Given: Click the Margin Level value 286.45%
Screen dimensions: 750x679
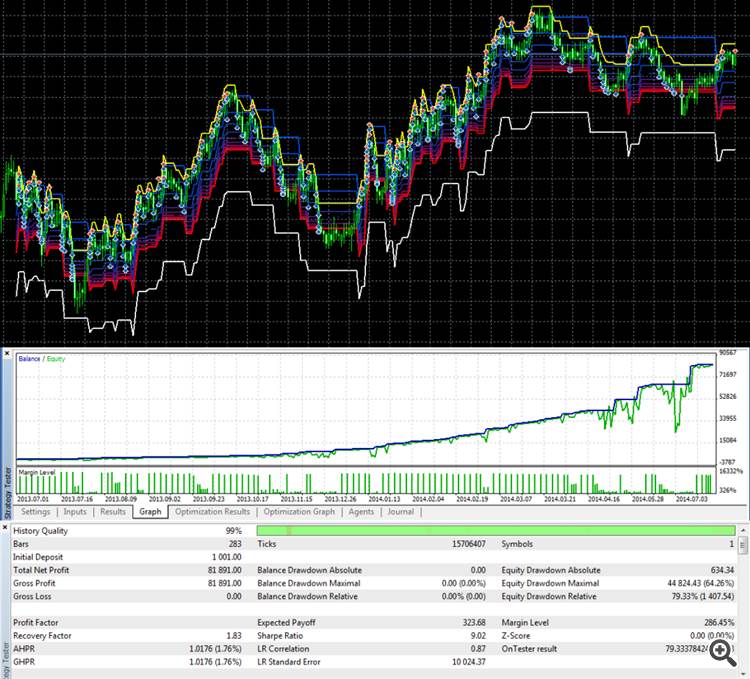Looking at the screenshot, I should pyautogui.click(x=719, y=623).
